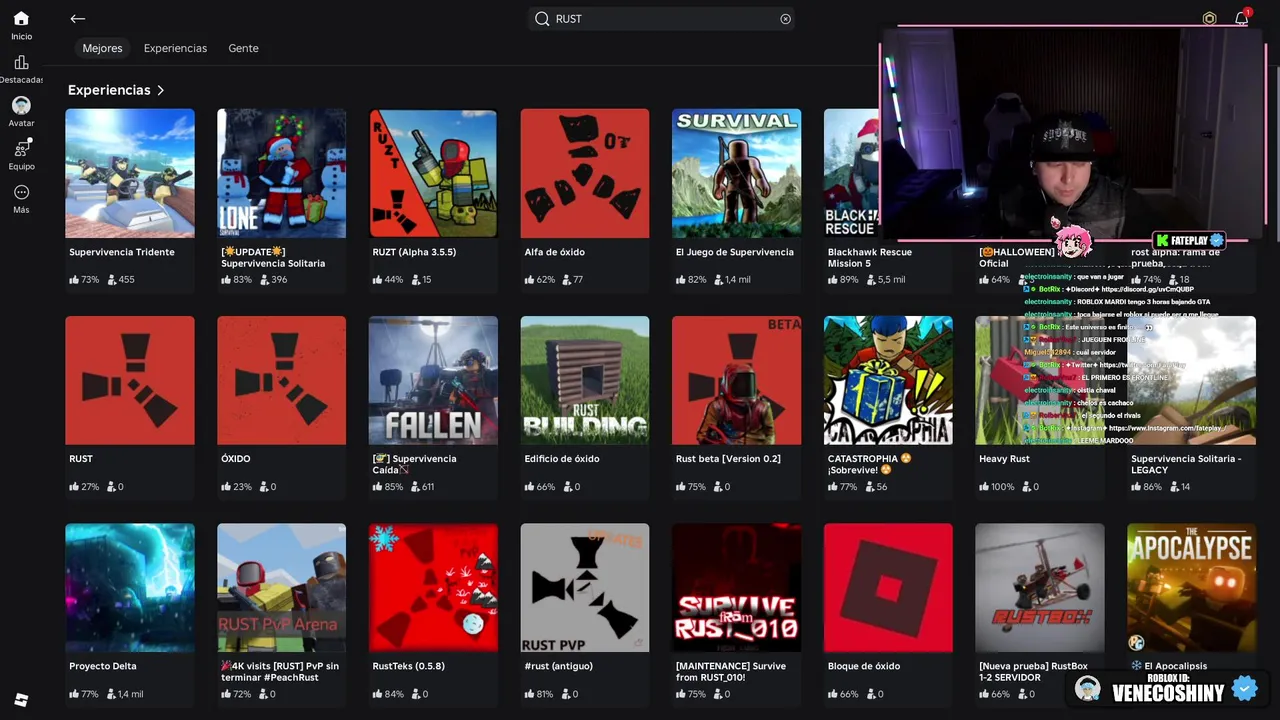The height and width of the screenshot is (720, 1280).
Task: Open RustTeks (0.5.8) thumbnail
Action: click(433, 587)
